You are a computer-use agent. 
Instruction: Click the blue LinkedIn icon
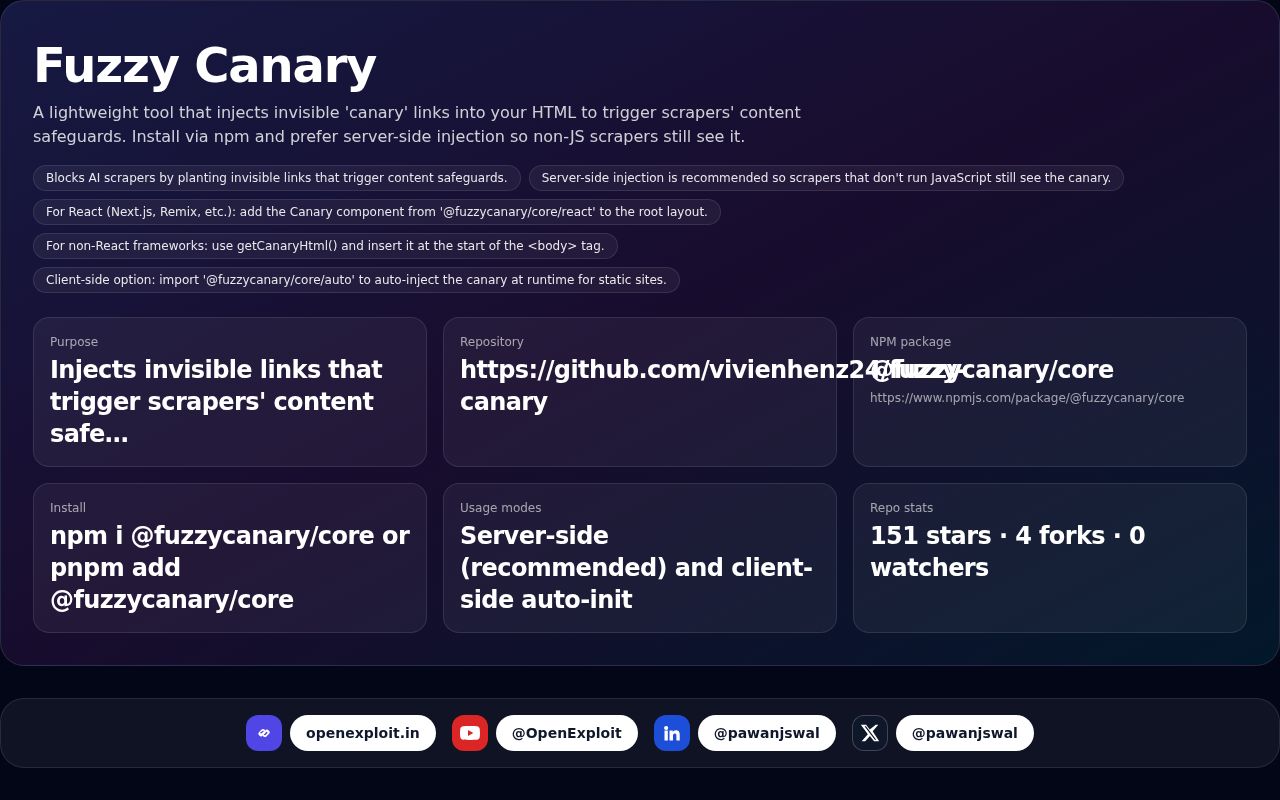coord(672,733)
